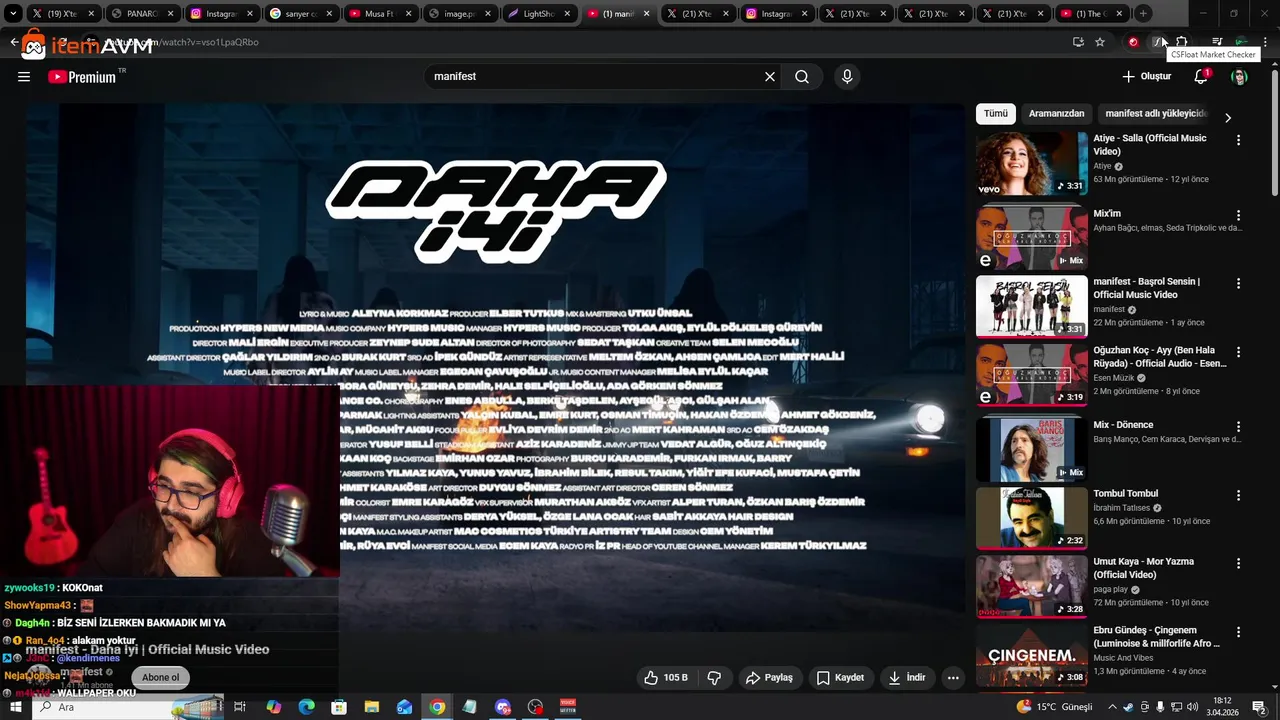This screenshot has height=720, width=1280.
Task: Click the Abone ol subscribe button
Action: click(160, 677)
